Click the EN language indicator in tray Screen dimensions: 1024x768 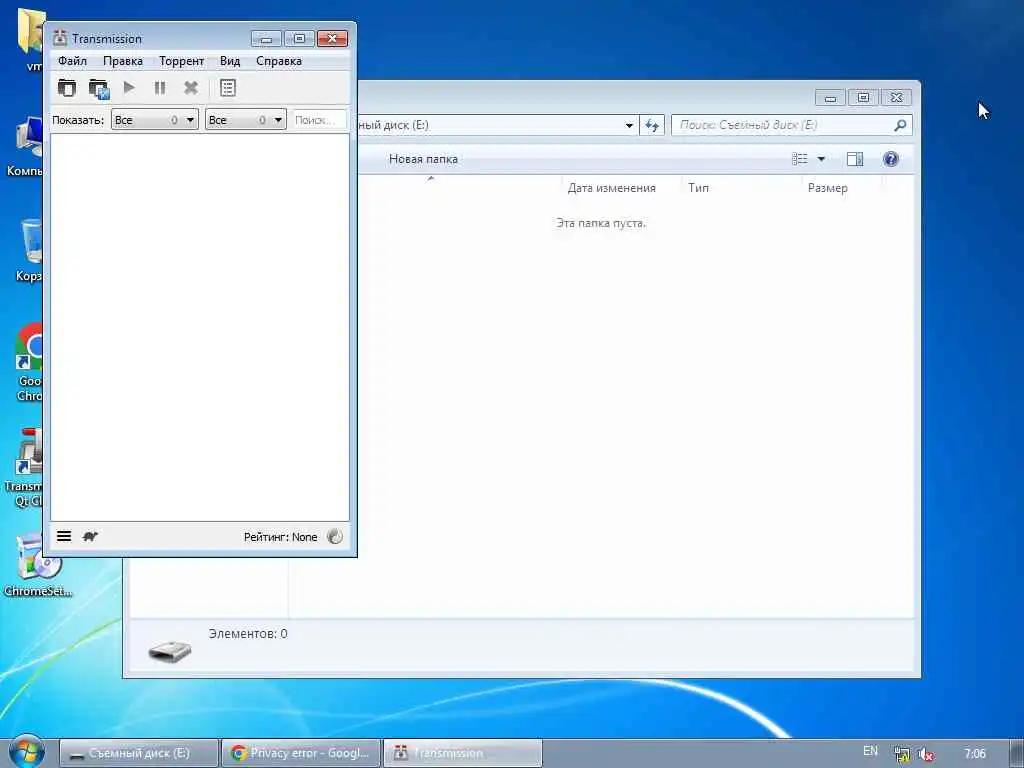point(871,751)
